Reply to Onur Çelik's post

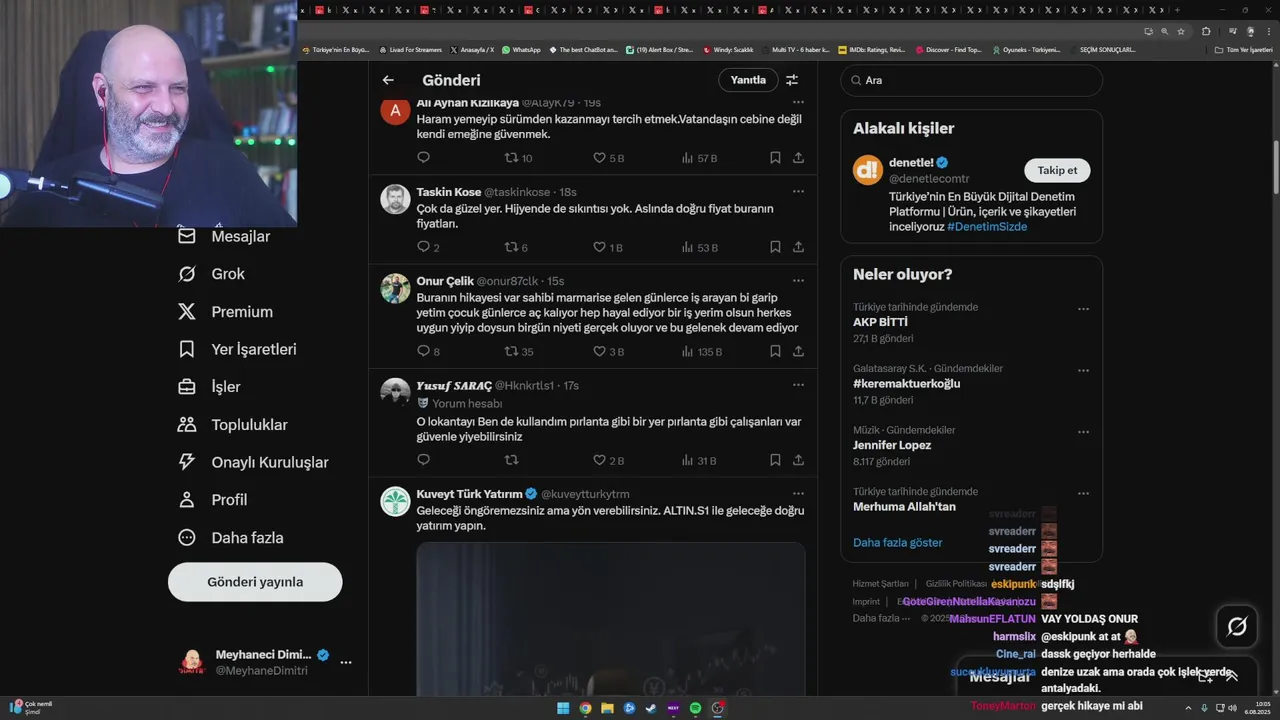pyautogui.click(x=423, y=351)
